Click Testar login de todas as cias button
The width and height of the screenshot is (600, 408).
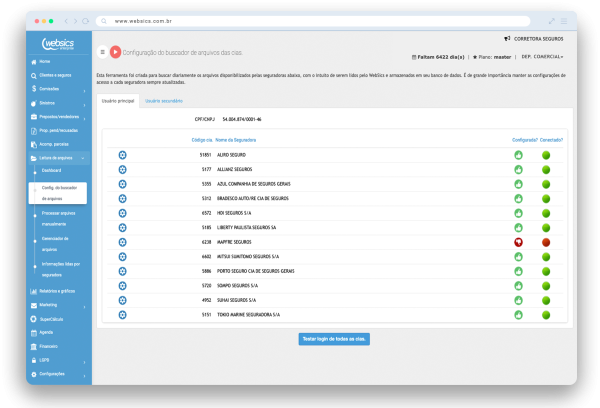click(334, 339)
